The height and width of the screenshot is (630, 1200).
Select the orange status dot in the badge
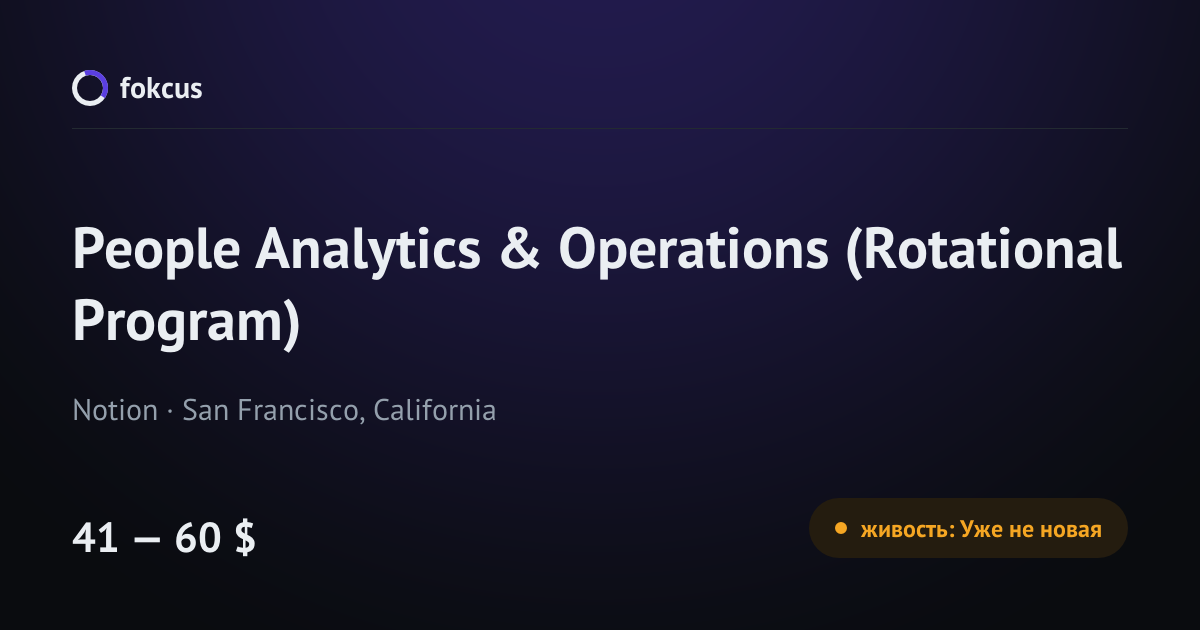coord(840,529)
